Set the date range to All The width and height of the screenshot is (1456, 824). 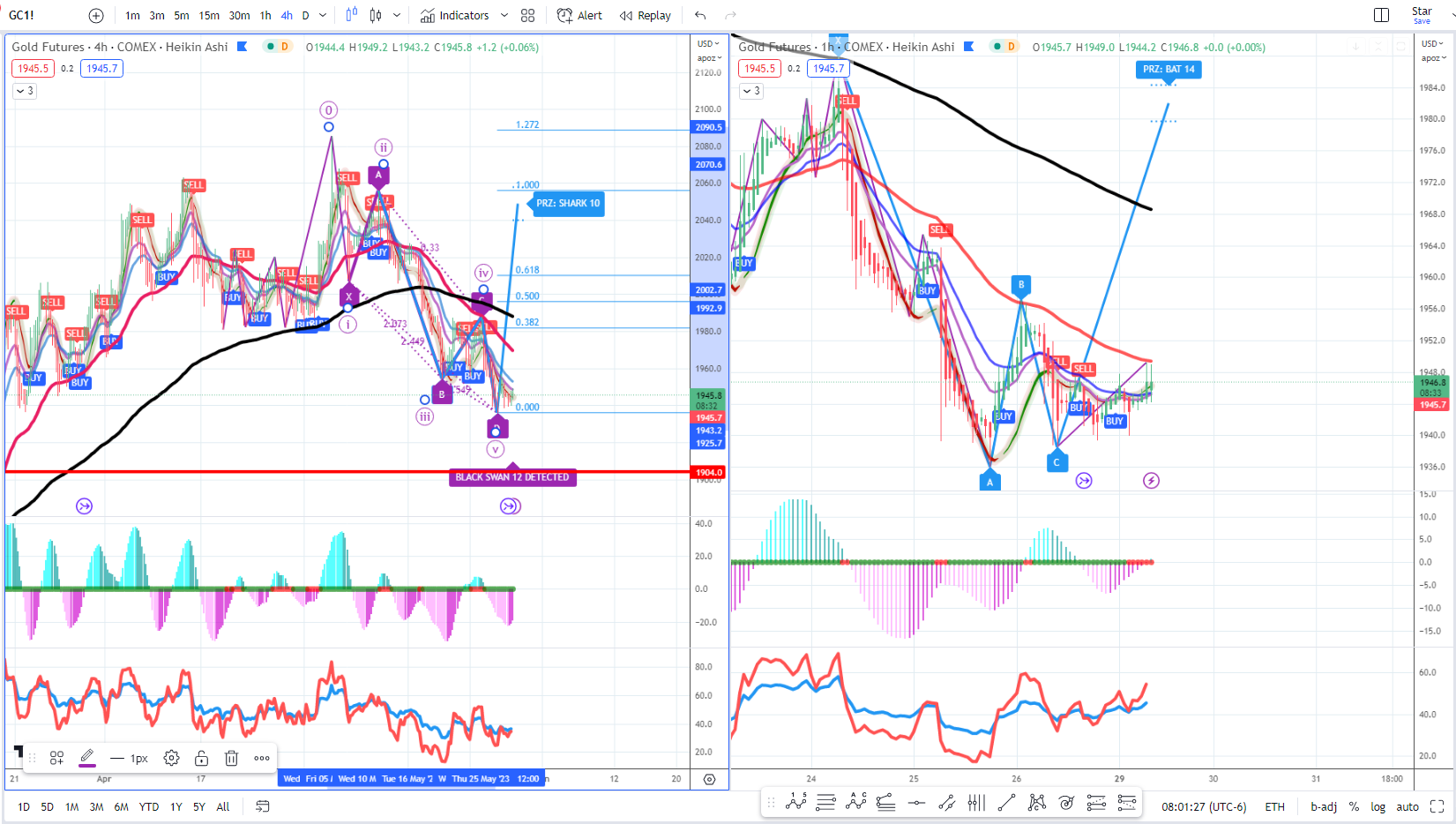(x=223, y=806)
